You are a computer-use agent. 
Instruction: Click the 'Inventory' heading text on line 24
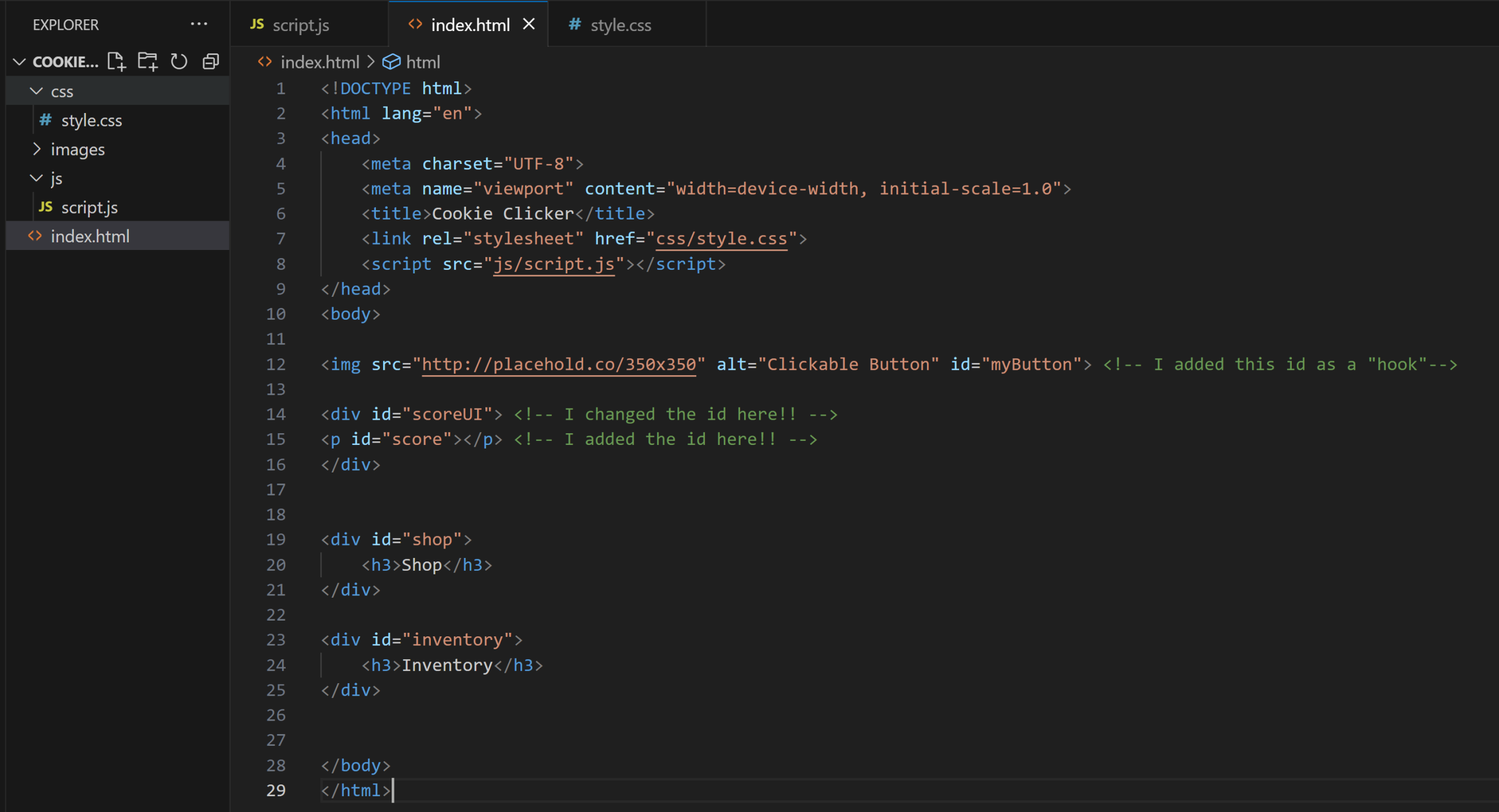point(447,664)
